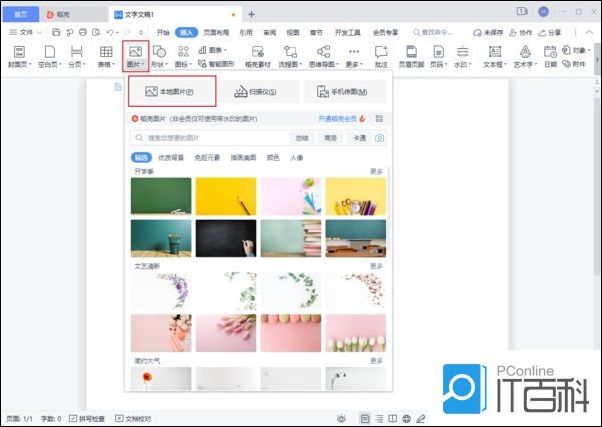Click the Undo arrow icon
The width and height of the screenshot is (602, 427).
(110, 32)
